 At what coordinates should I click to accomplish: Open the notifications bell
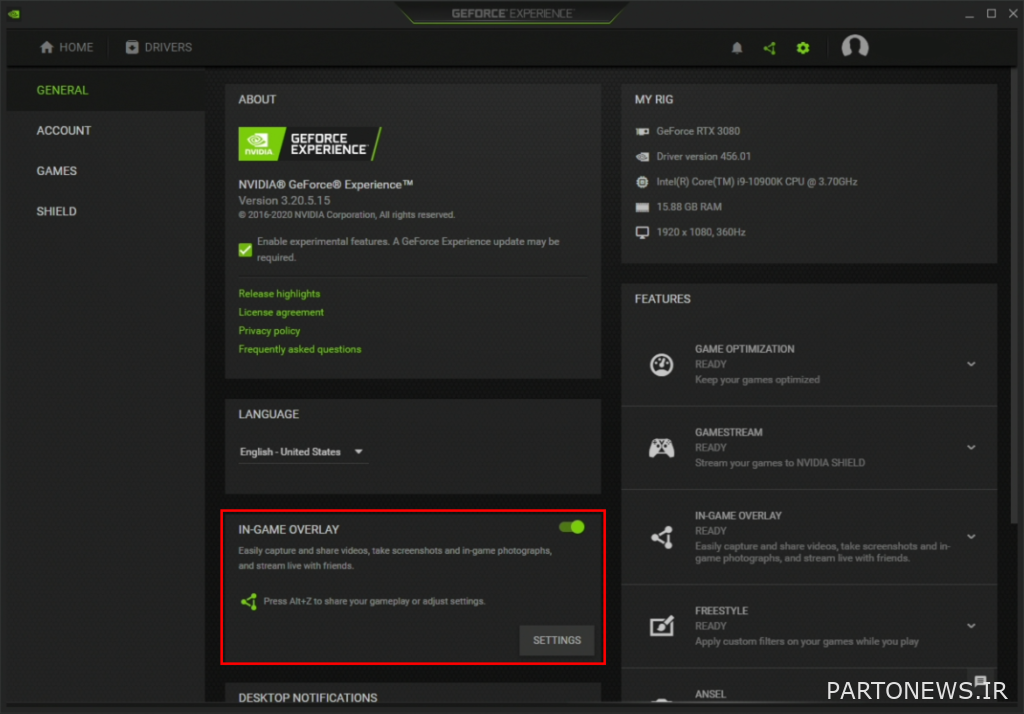(x=737, y=48)
